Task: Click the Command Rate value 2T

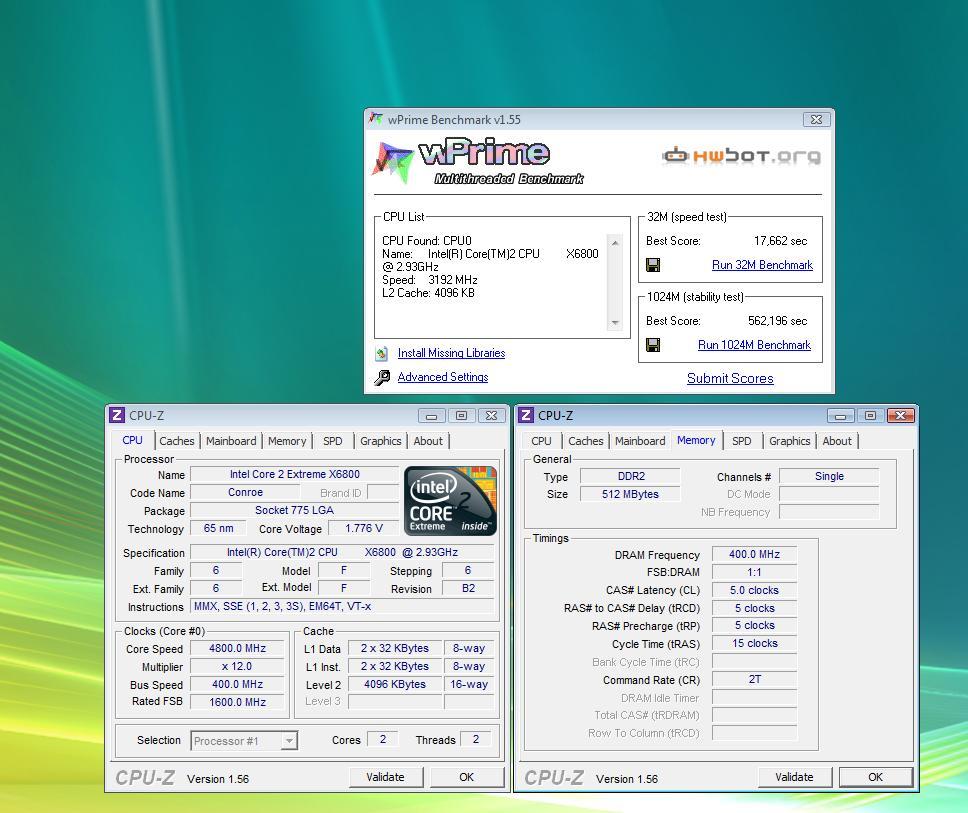Action: (x=754, y=679)
